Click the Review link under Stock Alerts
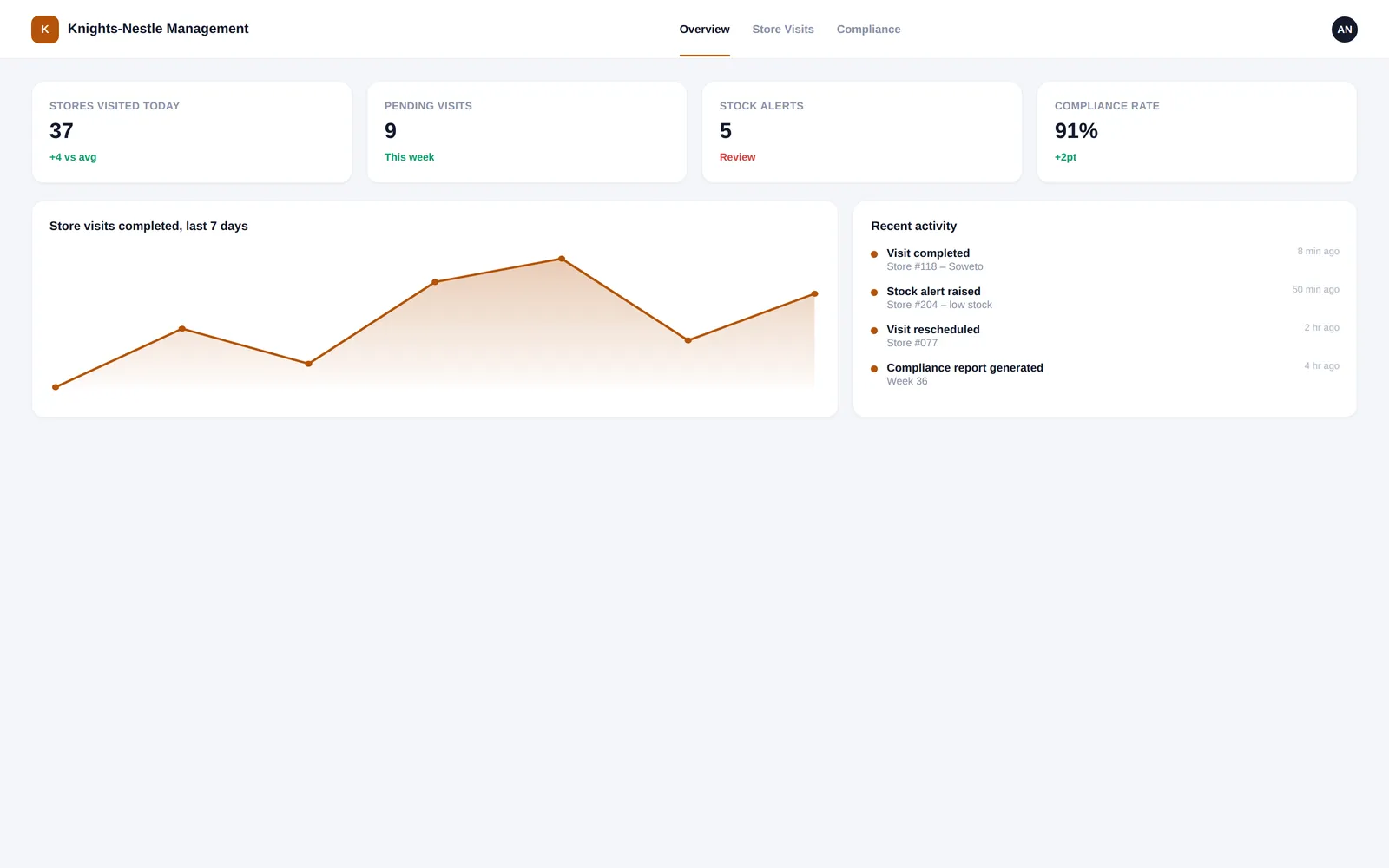1389x868 pixels. [x=737, y=157]
